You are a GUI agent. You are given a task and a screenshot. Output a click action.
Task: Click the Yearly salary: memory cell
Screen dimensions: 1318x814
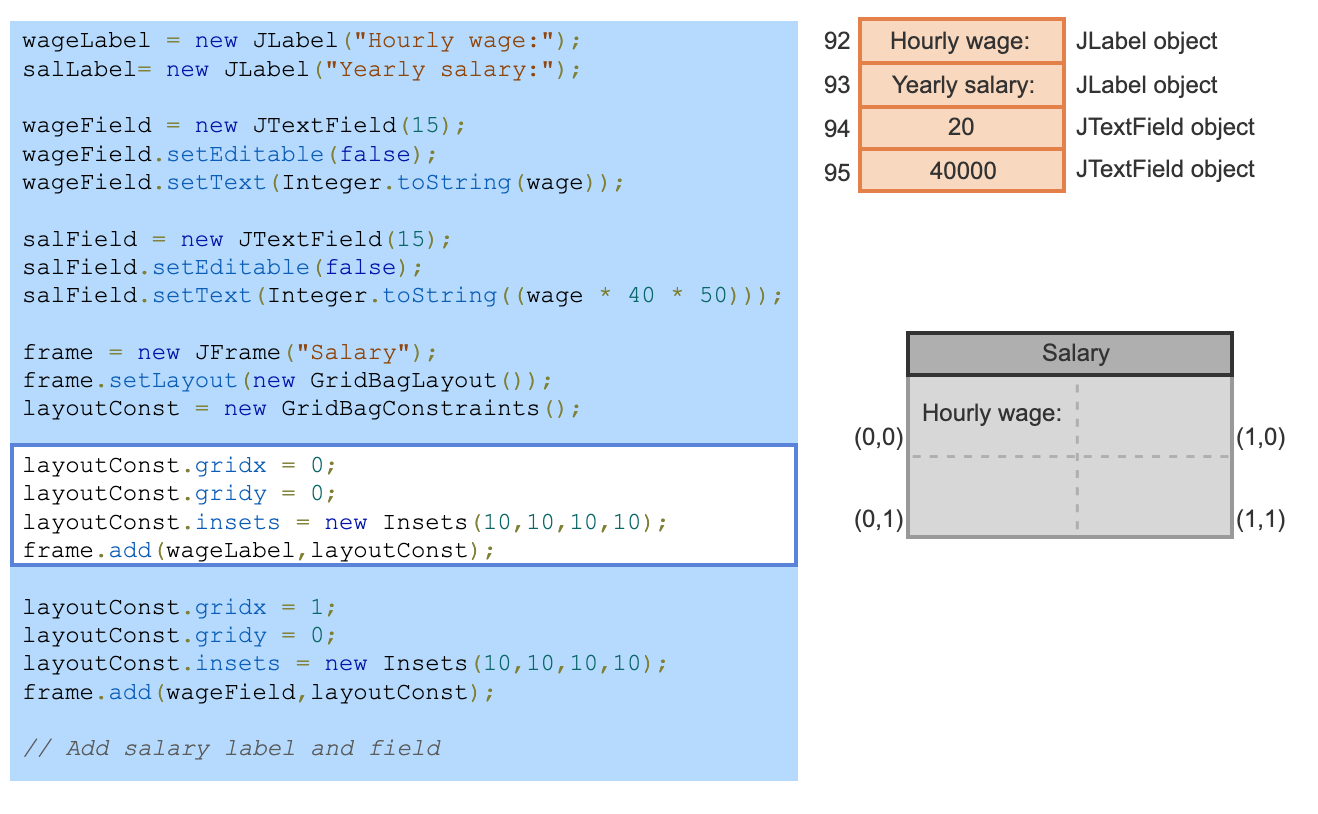pos(961,85)
